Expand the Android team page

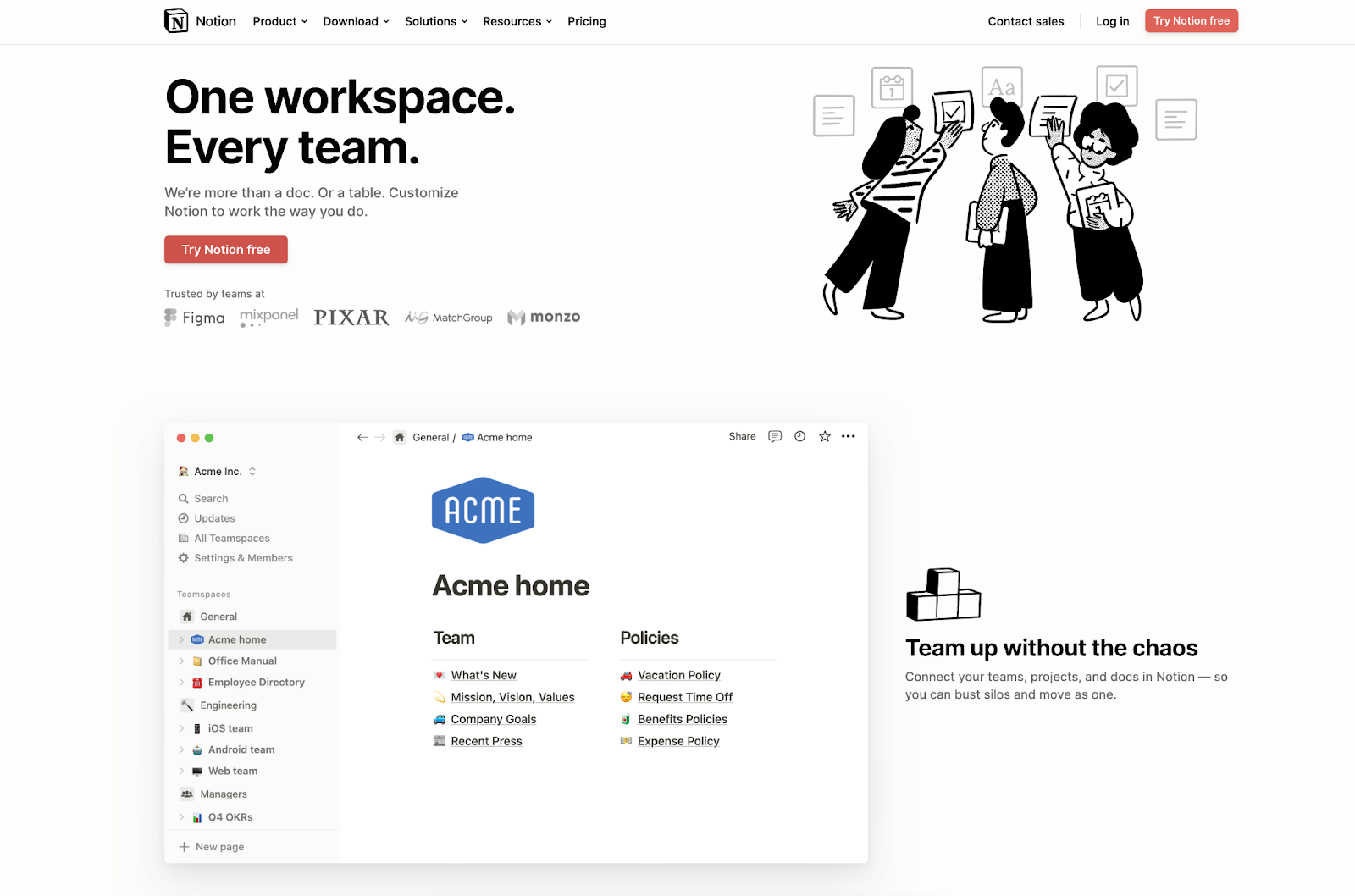click(x=181, y=749)
